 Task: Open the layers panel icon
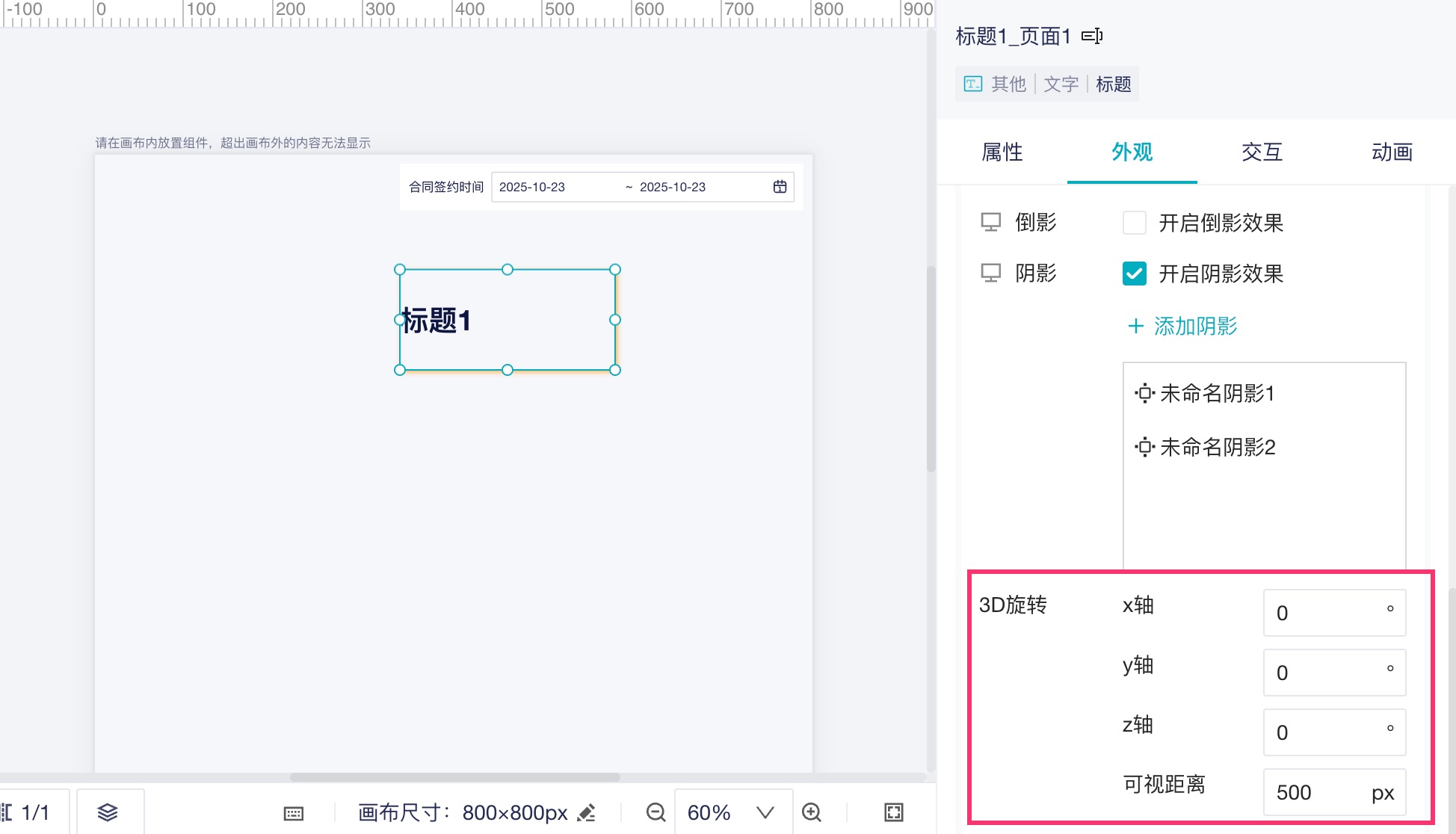(x=108, y=812)
